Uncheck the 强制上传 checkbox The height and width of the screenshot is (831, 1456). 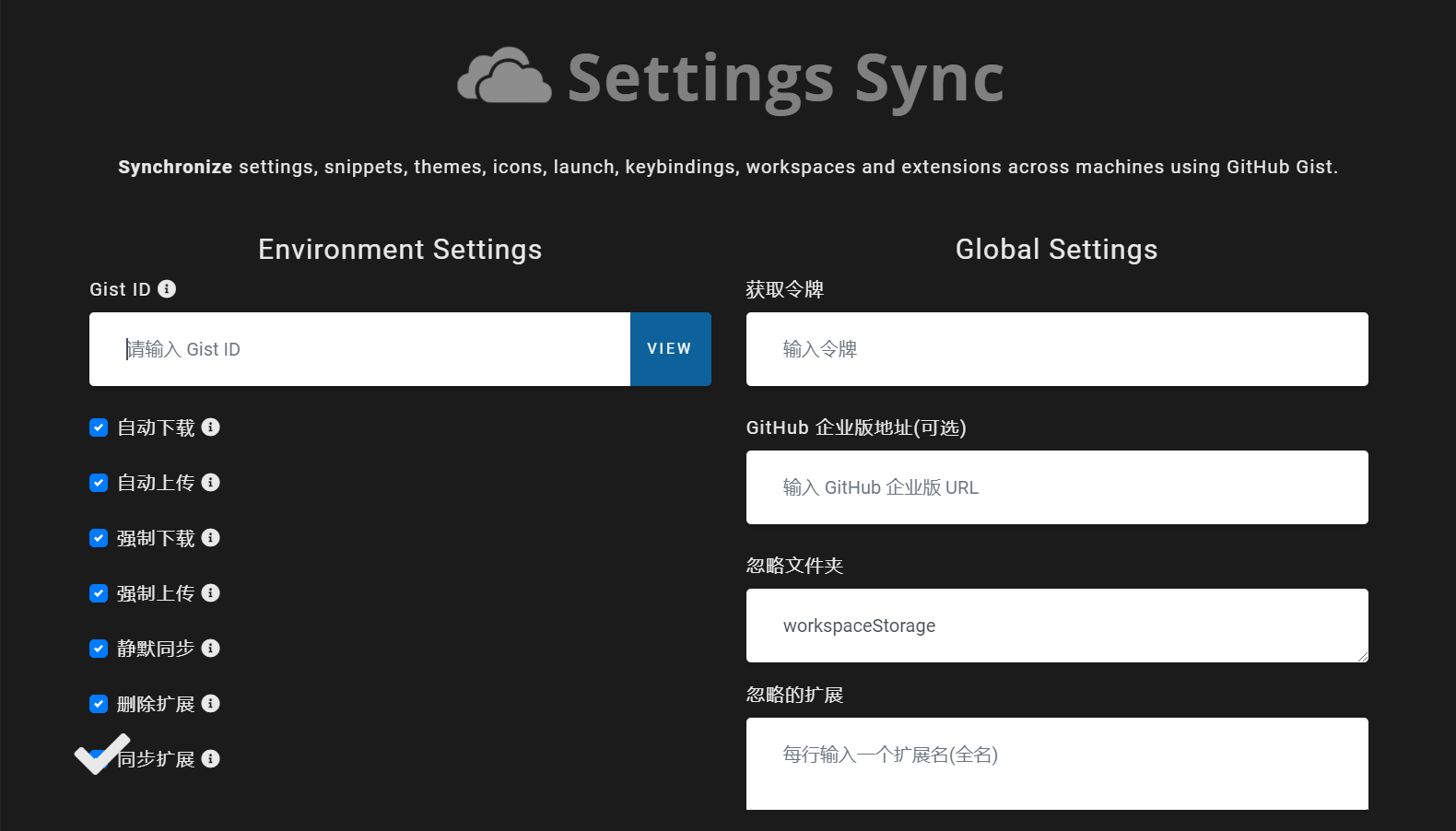tap(99, 593)
